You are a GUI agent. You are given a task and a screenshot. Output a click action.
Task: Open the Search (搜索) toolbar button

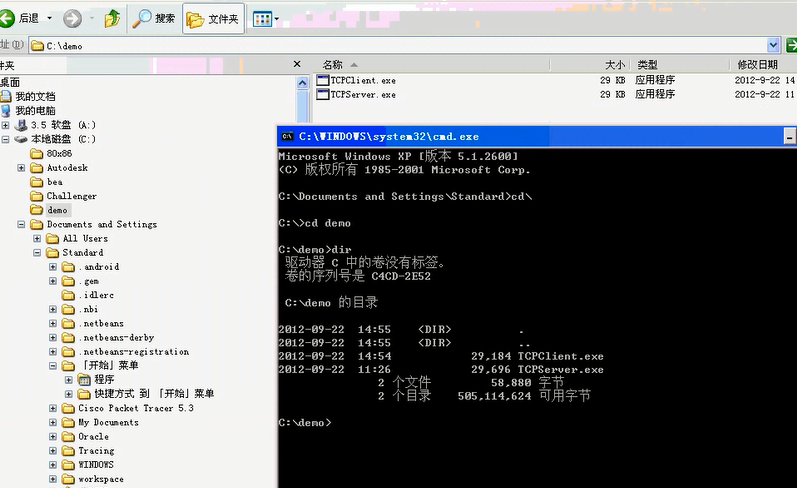[x=154, y=19]
